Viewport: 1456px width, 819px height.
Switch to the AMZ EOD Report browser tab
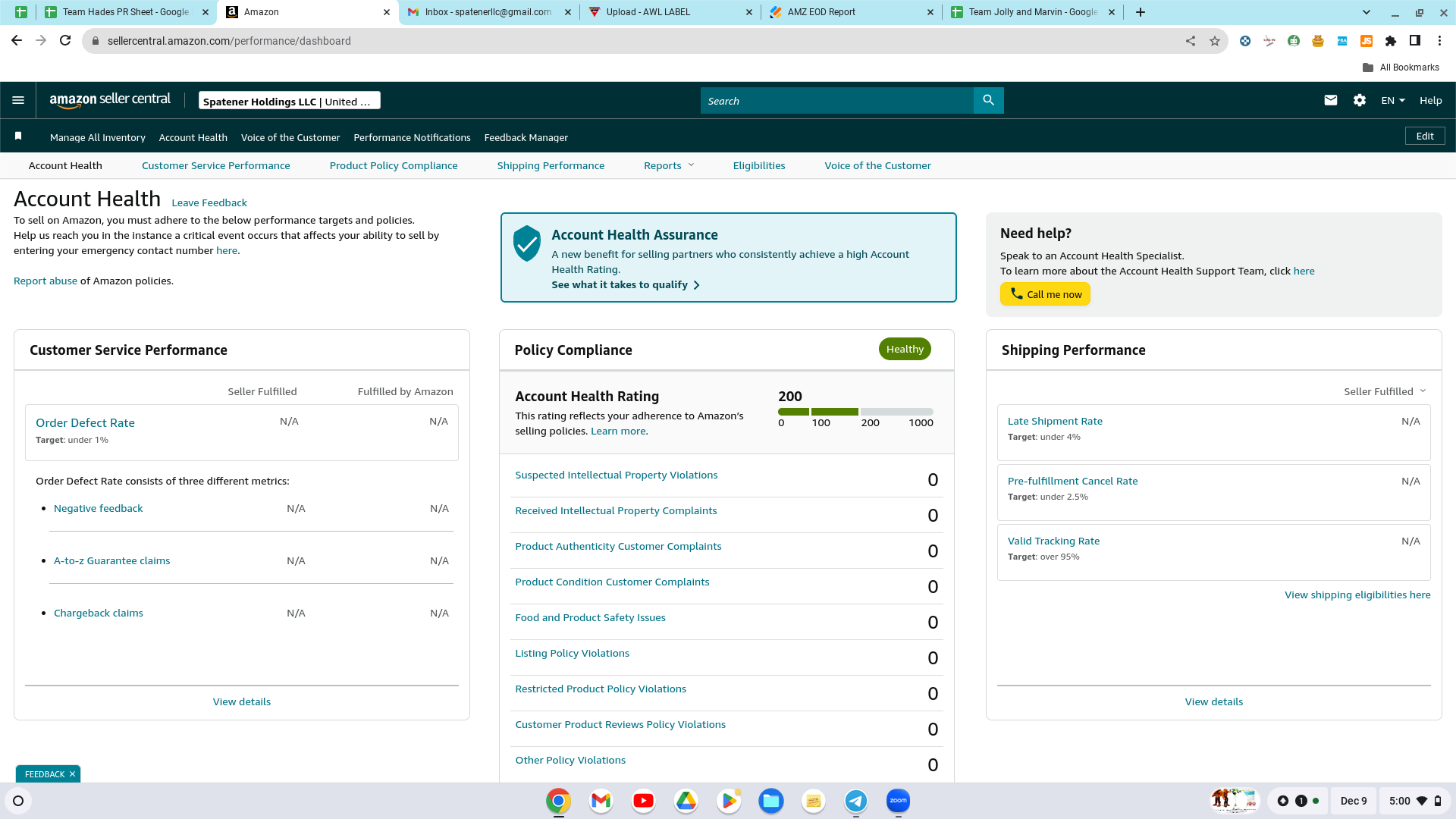click(x=851, y=12)
